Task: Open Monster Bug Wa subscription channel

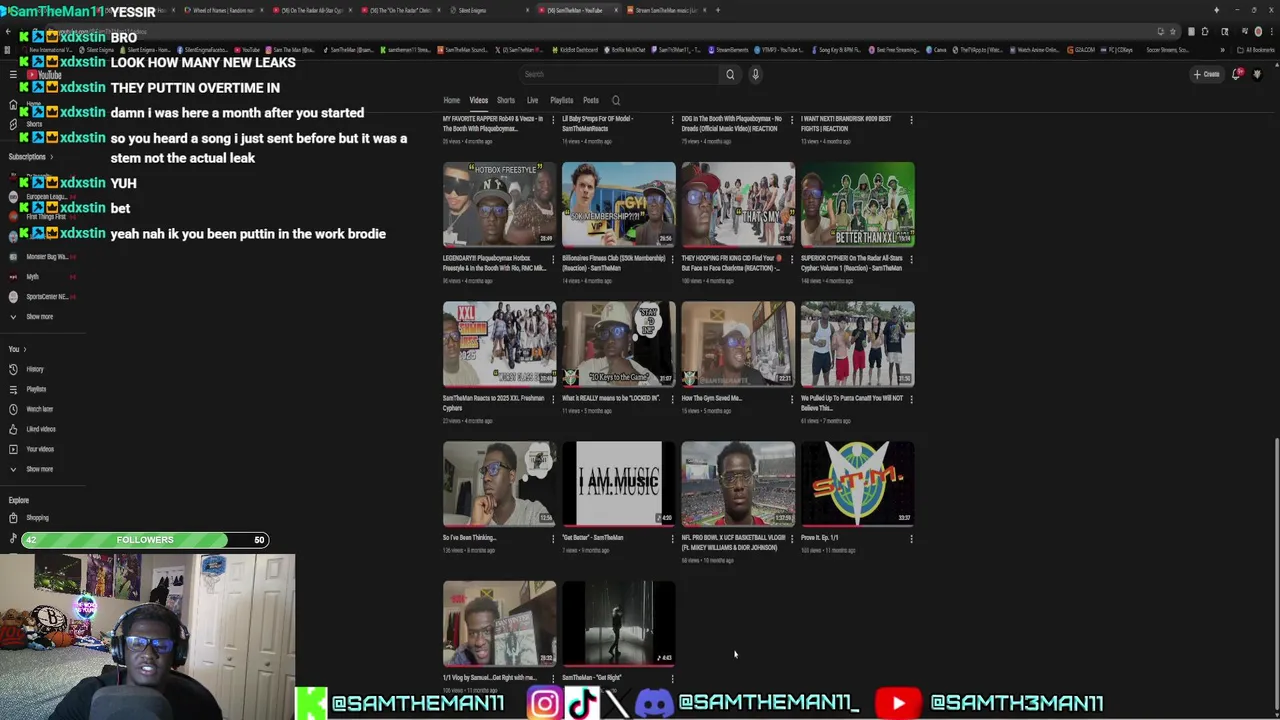Action: pyautogui.click(x=46, y=257)
